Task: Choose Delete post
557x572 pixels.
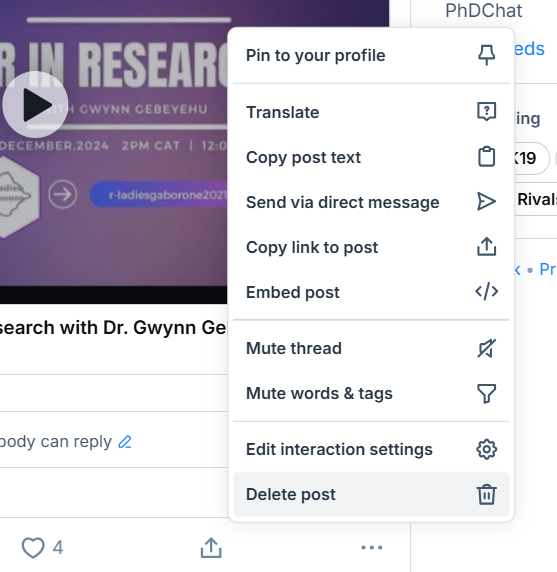Action: (x=371, y=494)
